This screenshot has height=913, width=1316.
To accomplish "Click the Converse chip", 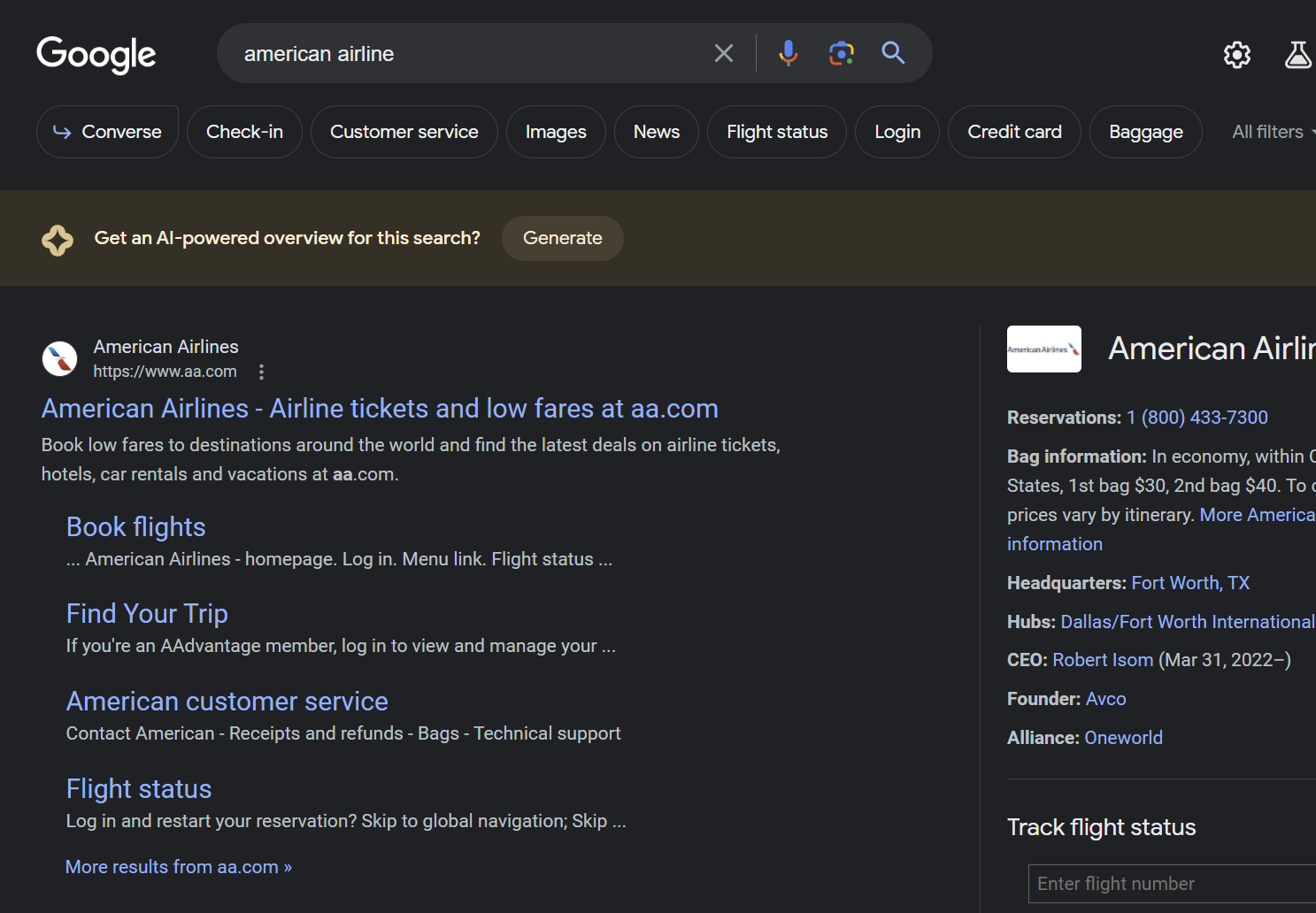I will point(107,132).
